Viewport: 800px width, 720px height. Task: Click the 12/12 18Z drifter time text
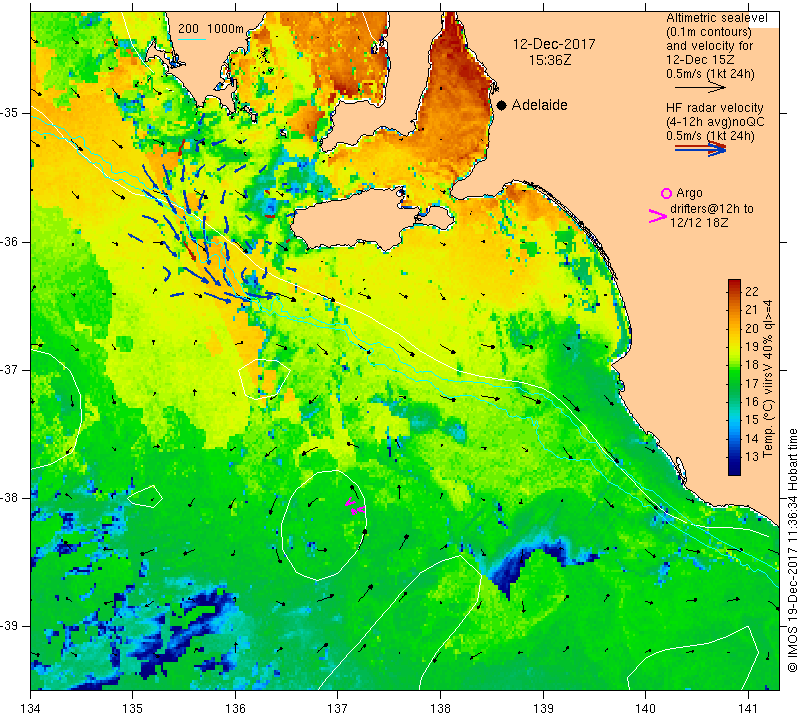tap(699, 223)
